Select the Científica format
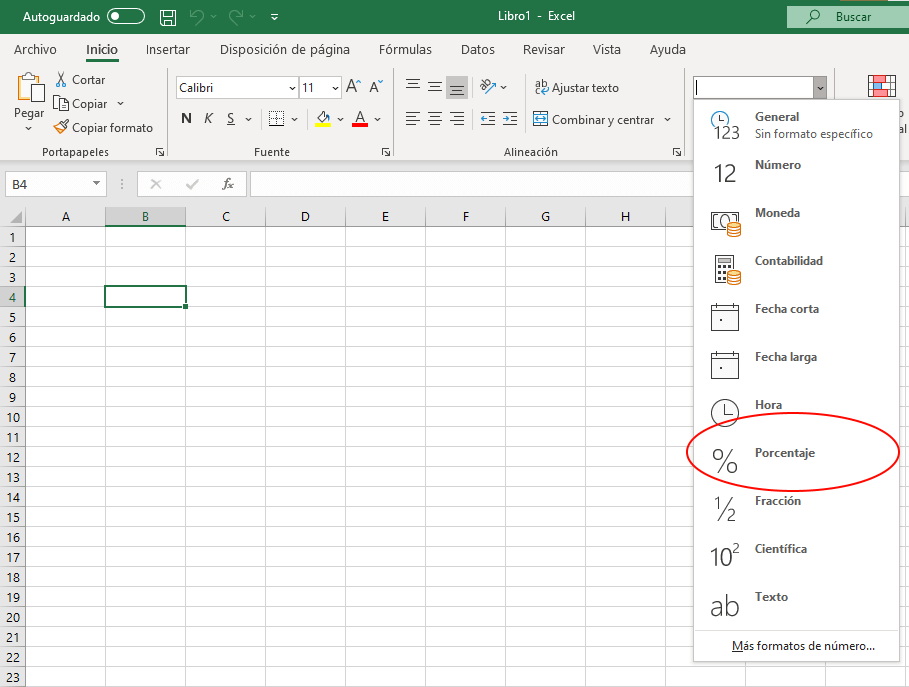 797,557
